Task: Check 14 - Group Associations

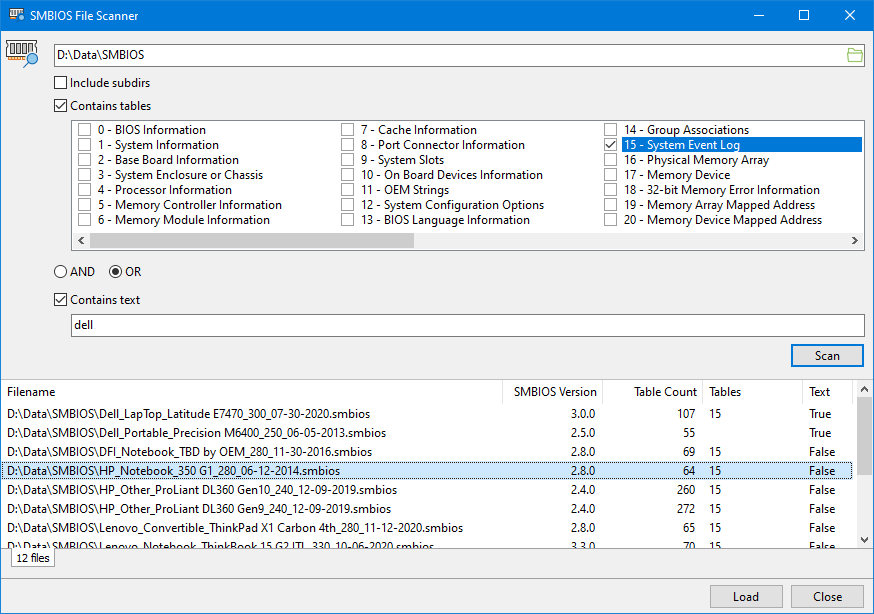Action: click(610, 130)
